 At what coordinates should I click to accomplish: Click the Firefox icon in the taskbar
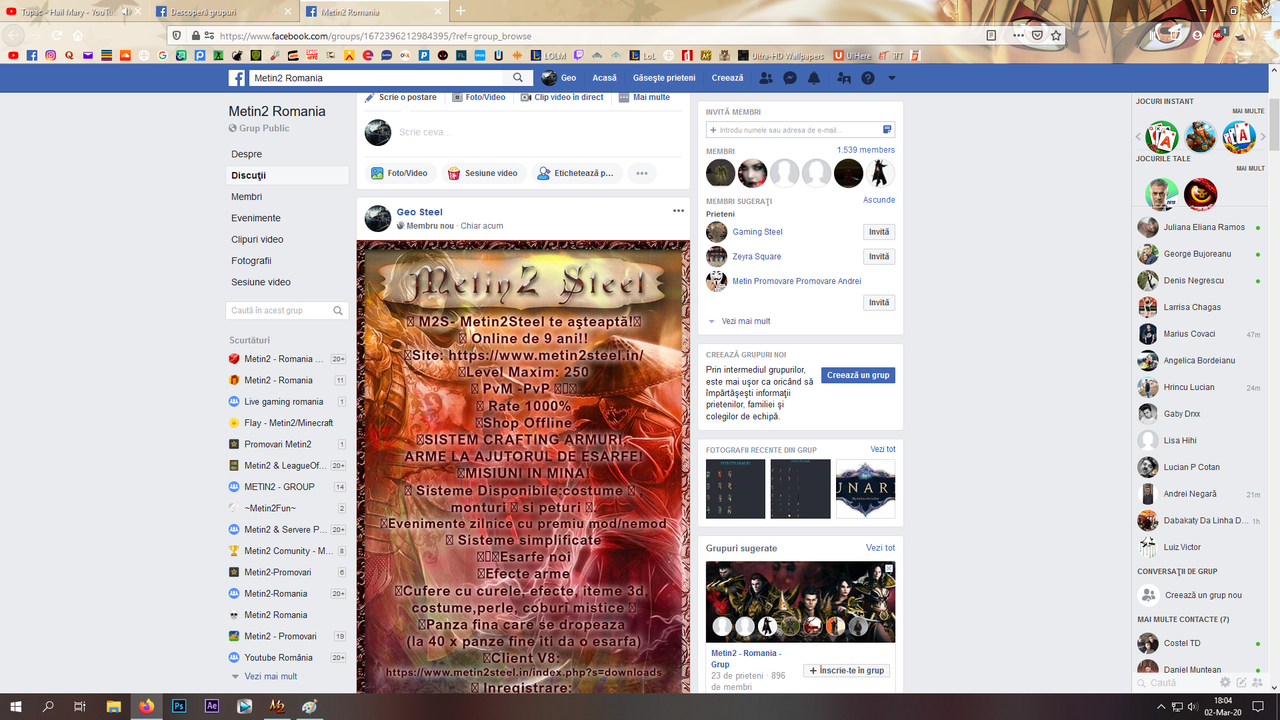[x=147, y=706]
